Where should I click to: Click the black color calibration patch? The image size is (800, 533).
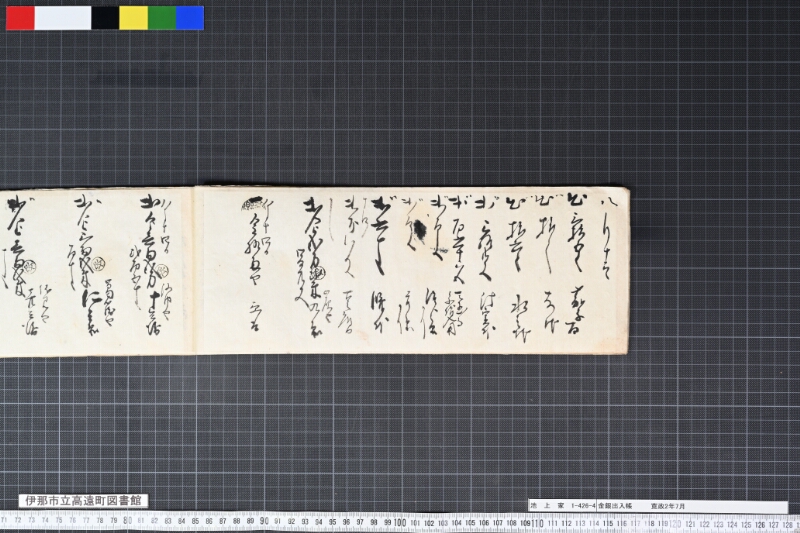click(x=106, y=18)
